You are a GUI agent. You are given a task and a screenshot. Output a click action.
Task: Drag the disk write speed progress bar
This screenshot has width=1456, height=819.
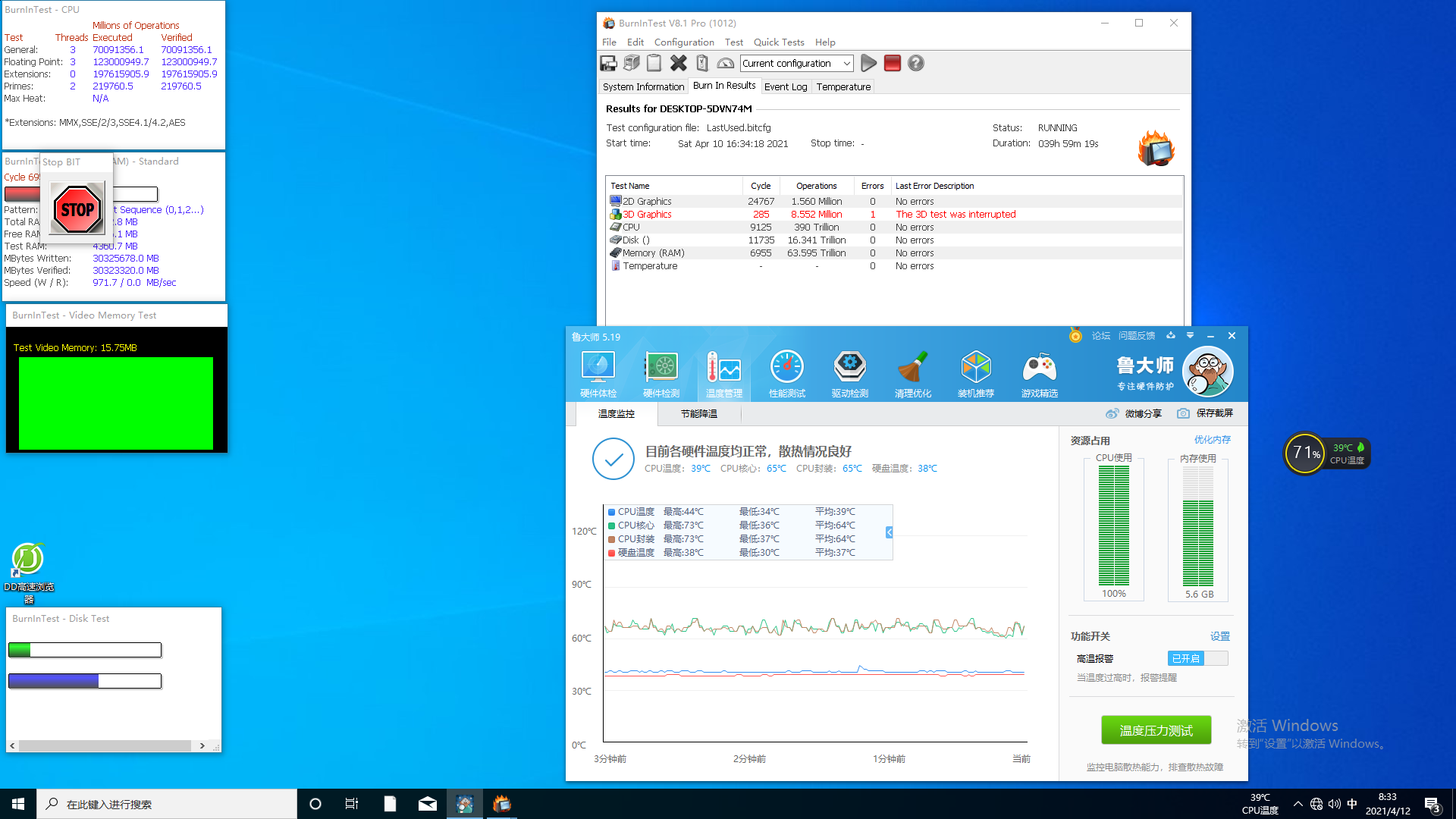pos(85,650)
